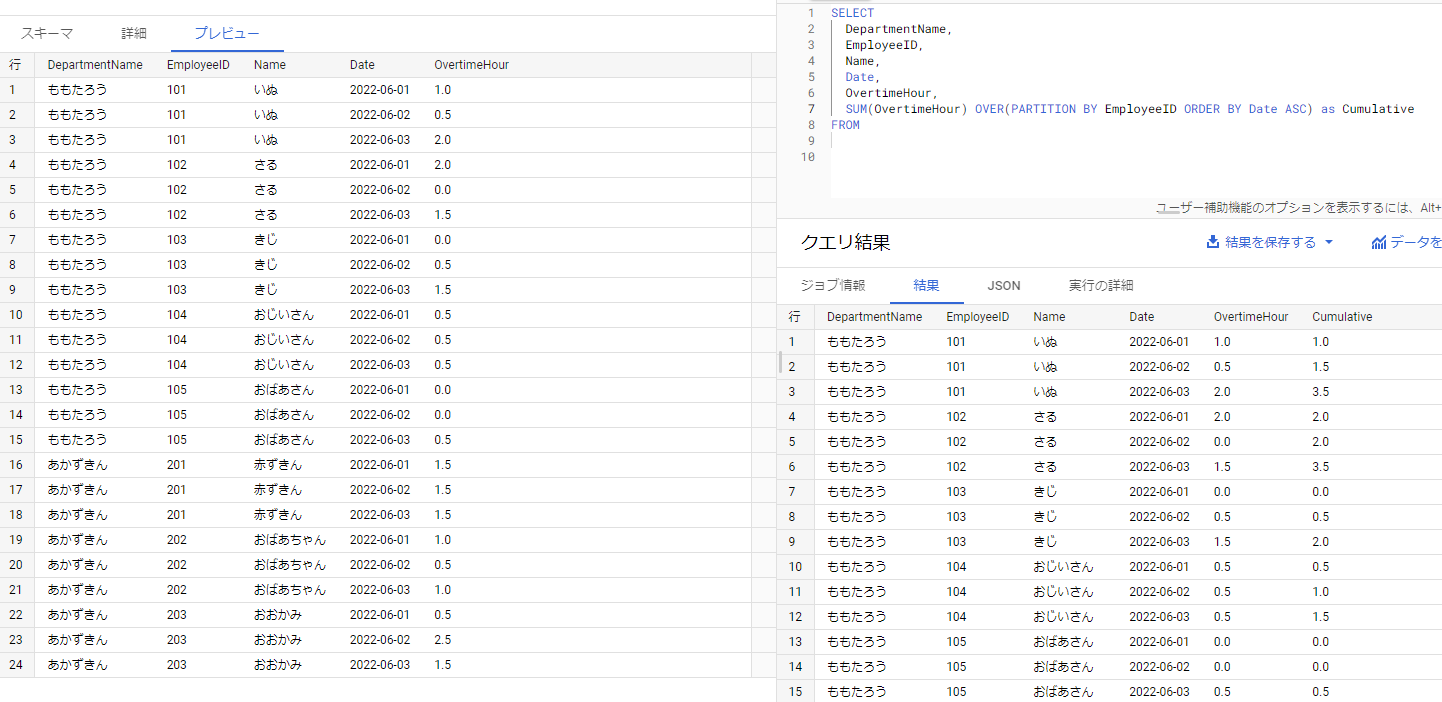Click the OvertimeHour header in query results
The image size is (1442, 702).
1251,317
